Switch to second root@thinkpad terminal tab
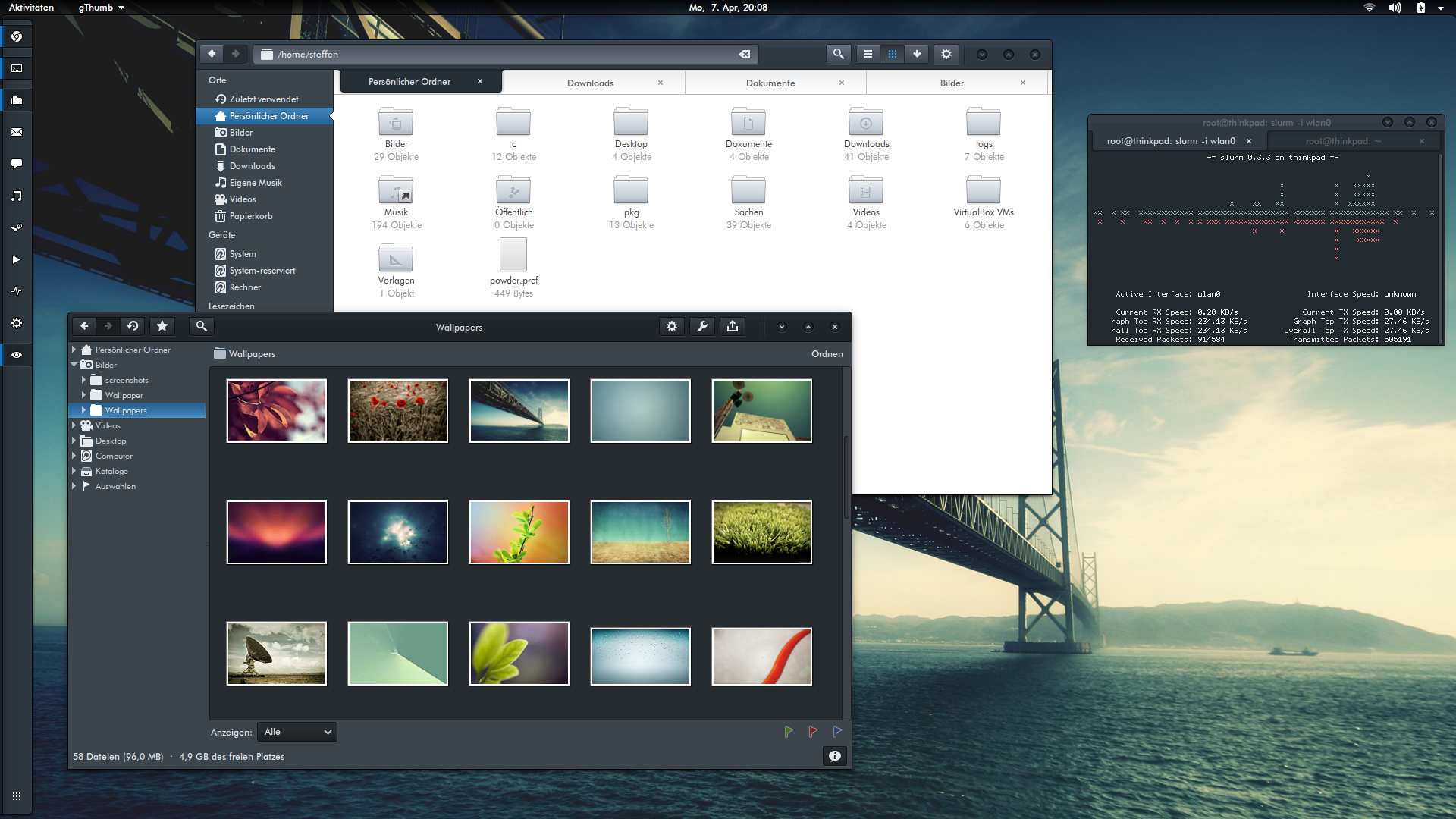1456x819 pixels. pyautogui.click(x=1343, y=141)
